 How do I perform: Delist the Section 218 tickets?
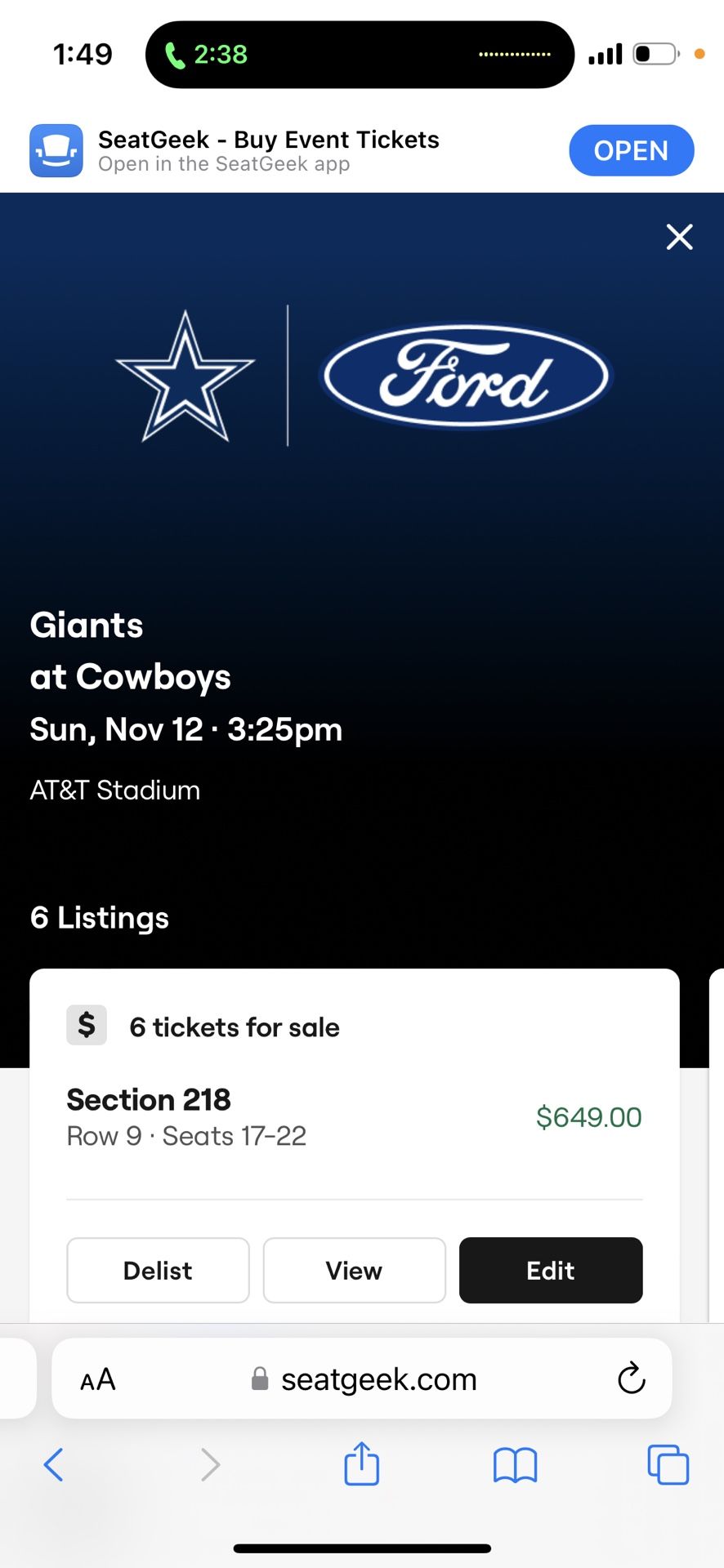click(158, 1270)
